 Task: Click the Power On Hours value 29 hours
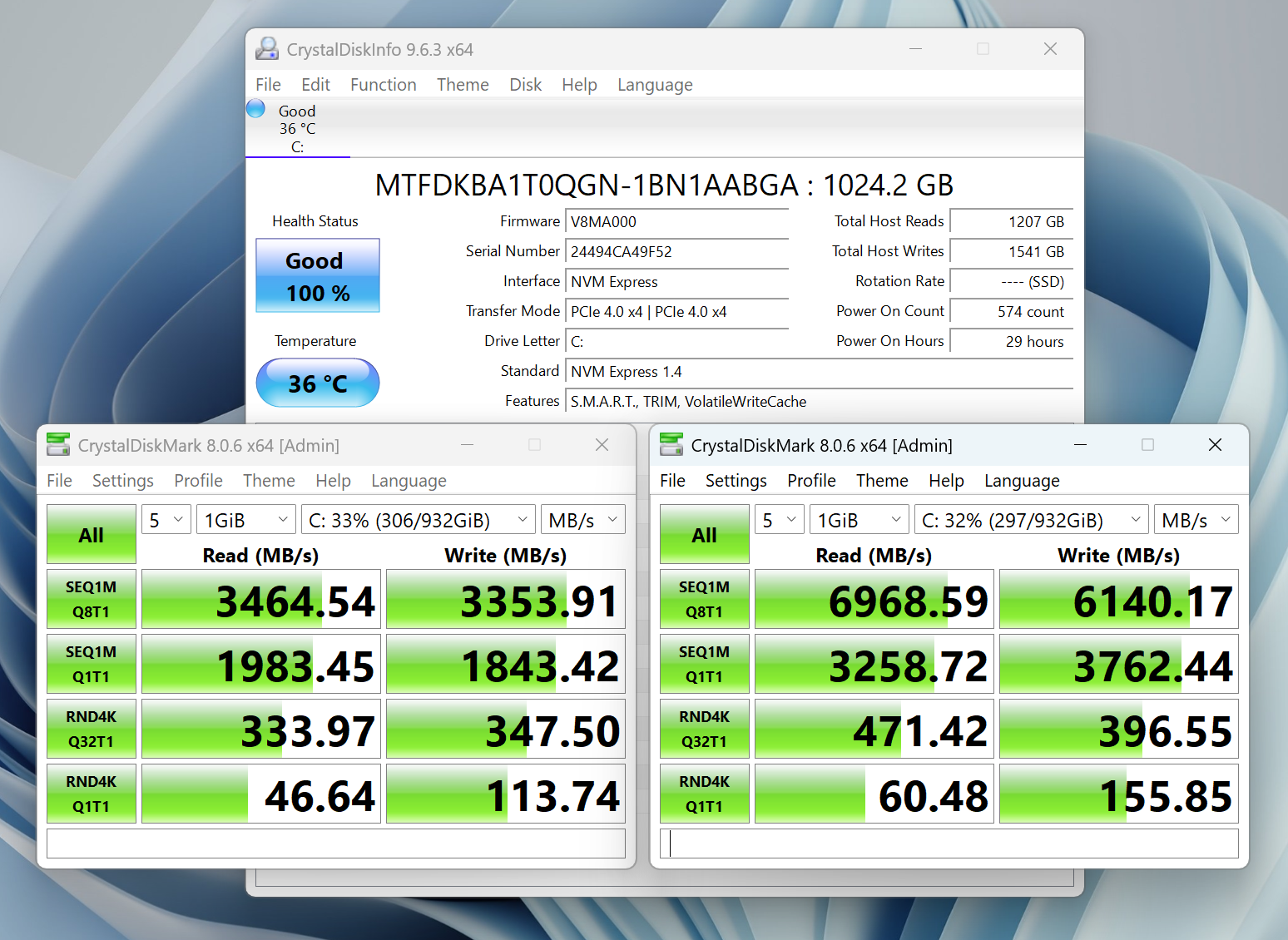[1011, 341]
